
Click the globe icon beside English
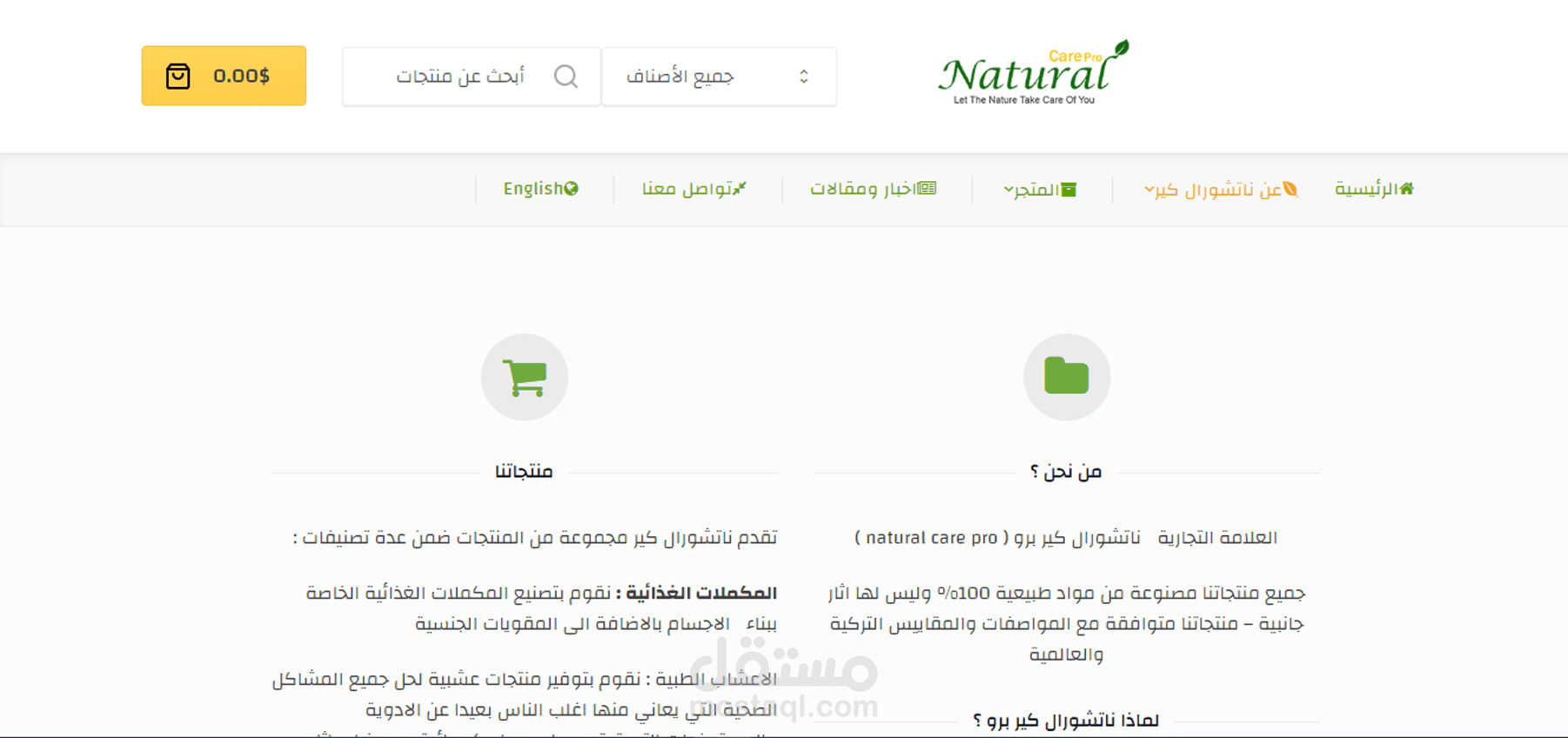coord(572,189)
